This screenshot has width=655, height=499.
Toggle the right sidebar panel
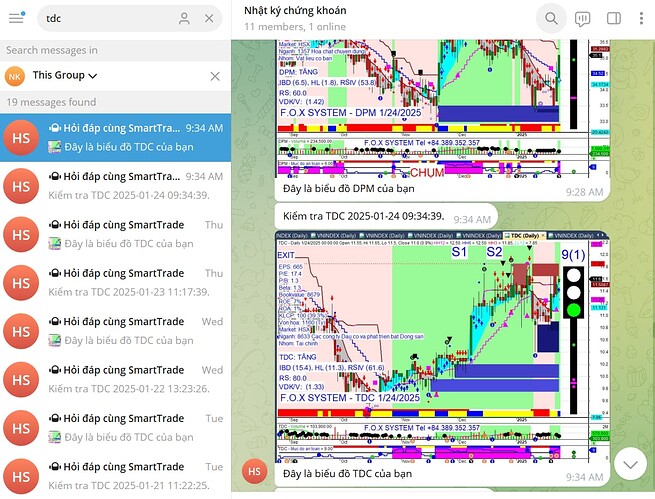click(613, 18)
